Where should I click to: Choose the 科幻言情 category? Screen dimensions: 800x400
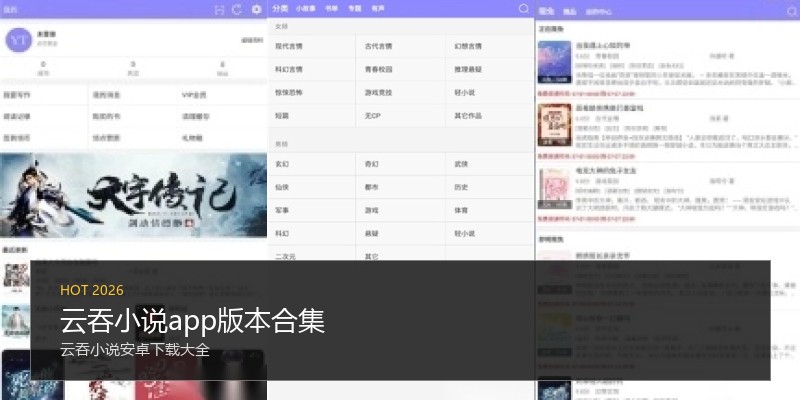click(289, 69)
